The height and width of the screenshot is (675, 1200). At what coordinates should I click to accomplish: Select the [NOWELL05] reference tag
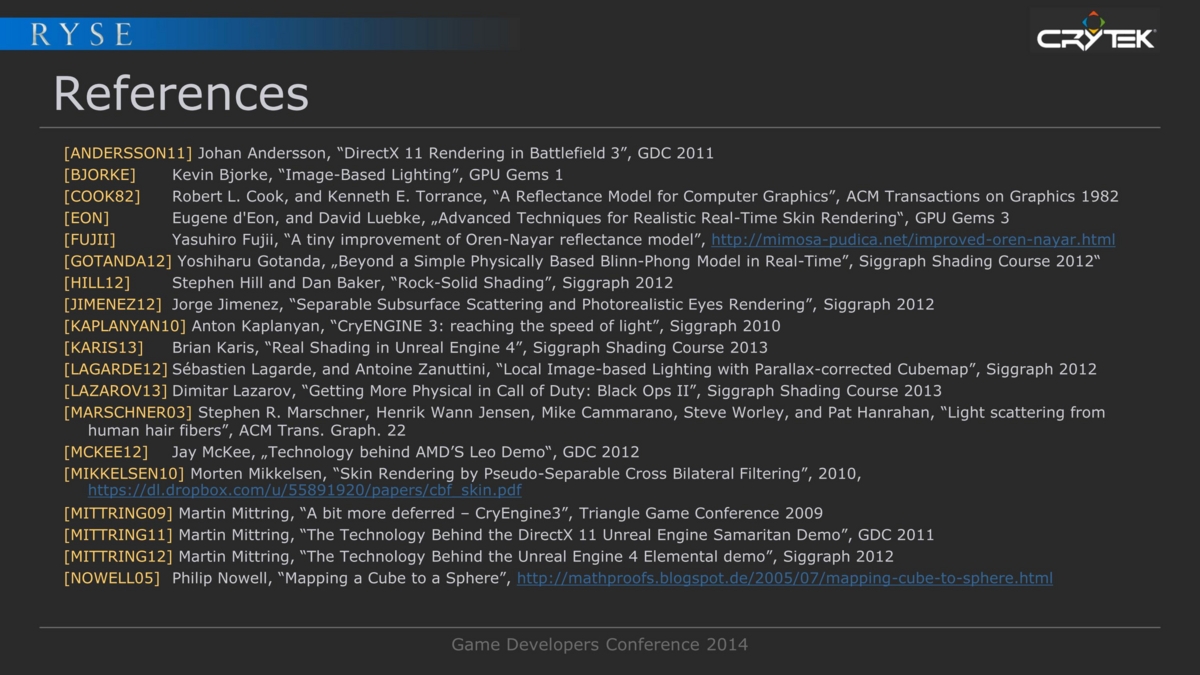tap(112, 578)
